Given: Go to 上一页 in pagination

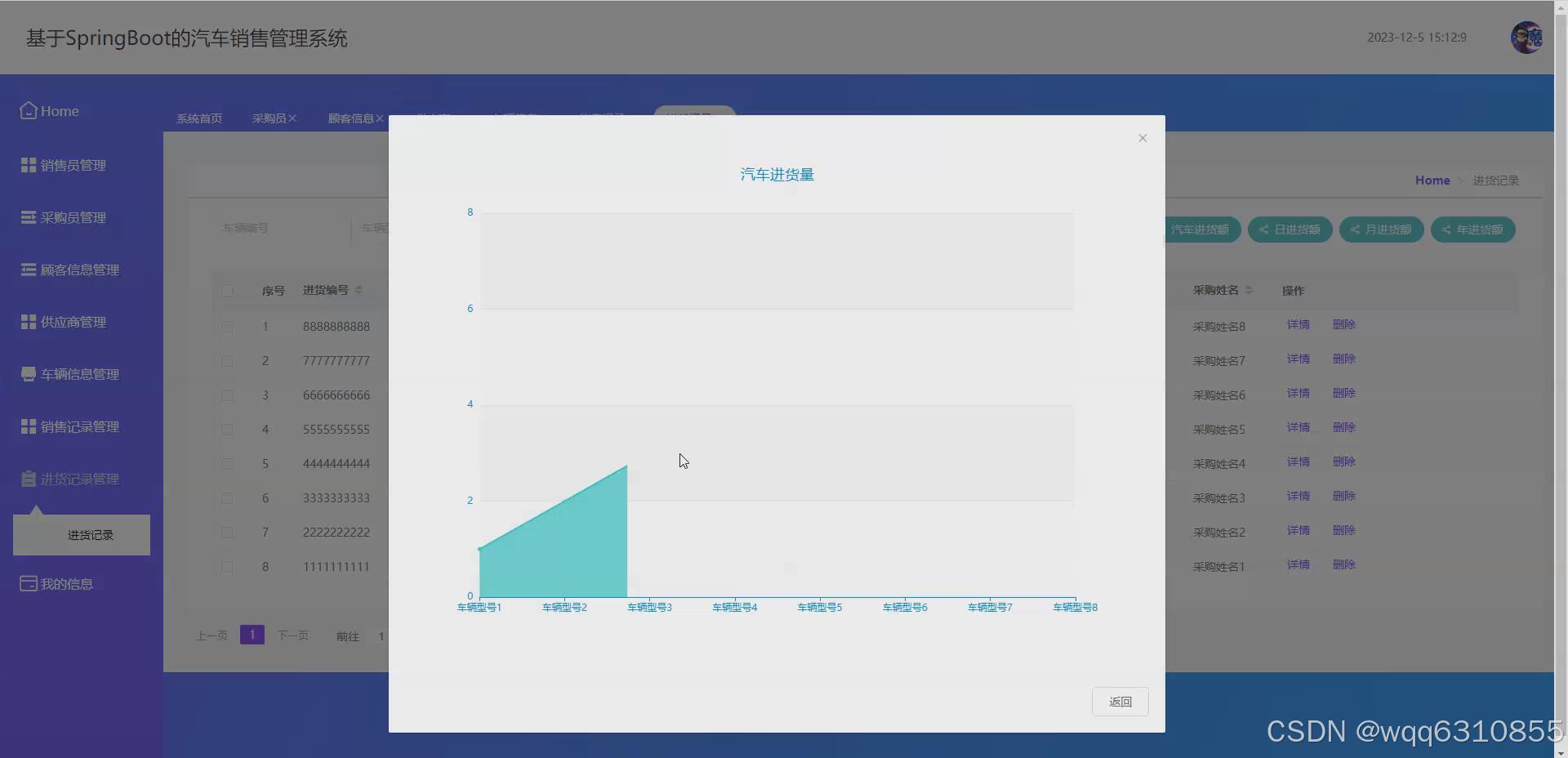Looking at the screenshot, I should click(212, 635).
